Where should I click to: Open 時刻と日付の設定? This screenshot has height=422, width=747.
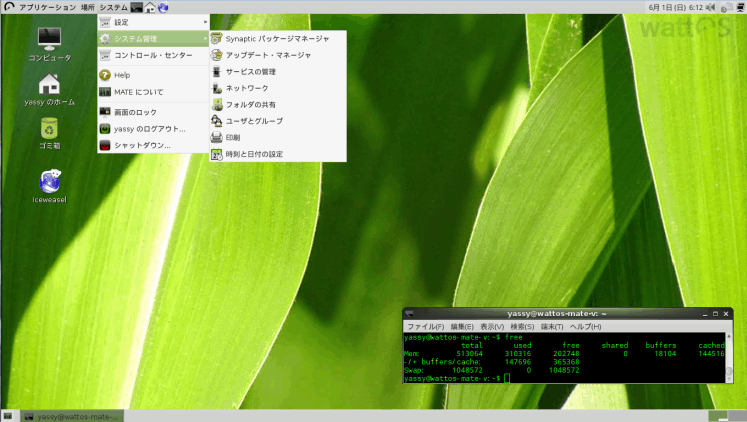click(x=278, y=154)
